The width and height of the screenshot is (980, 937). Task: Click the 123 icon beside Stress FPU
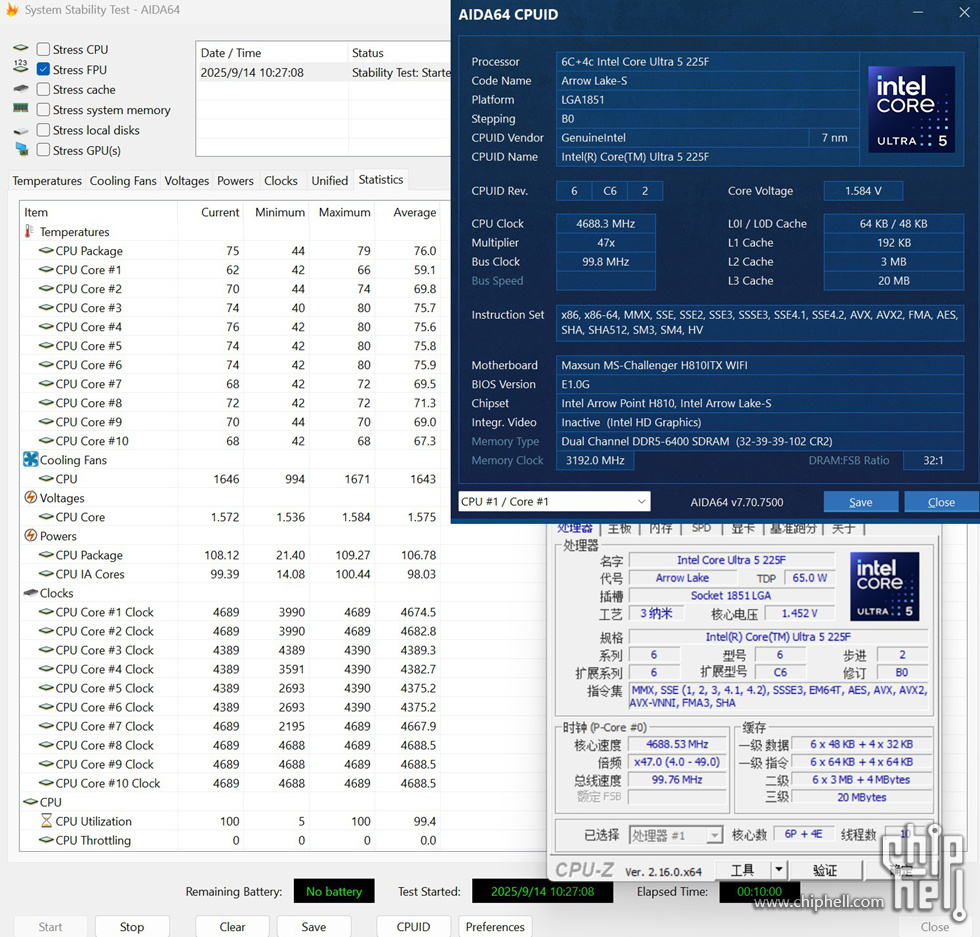click(21, 68)
